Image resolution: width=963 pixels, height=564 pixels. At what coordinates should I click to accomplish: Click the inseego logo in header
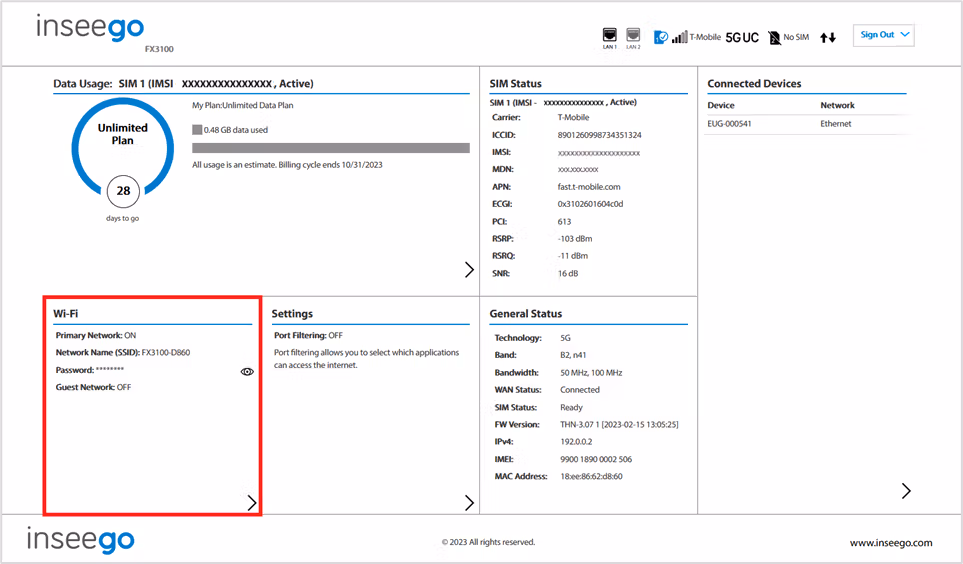click(90, 27)
